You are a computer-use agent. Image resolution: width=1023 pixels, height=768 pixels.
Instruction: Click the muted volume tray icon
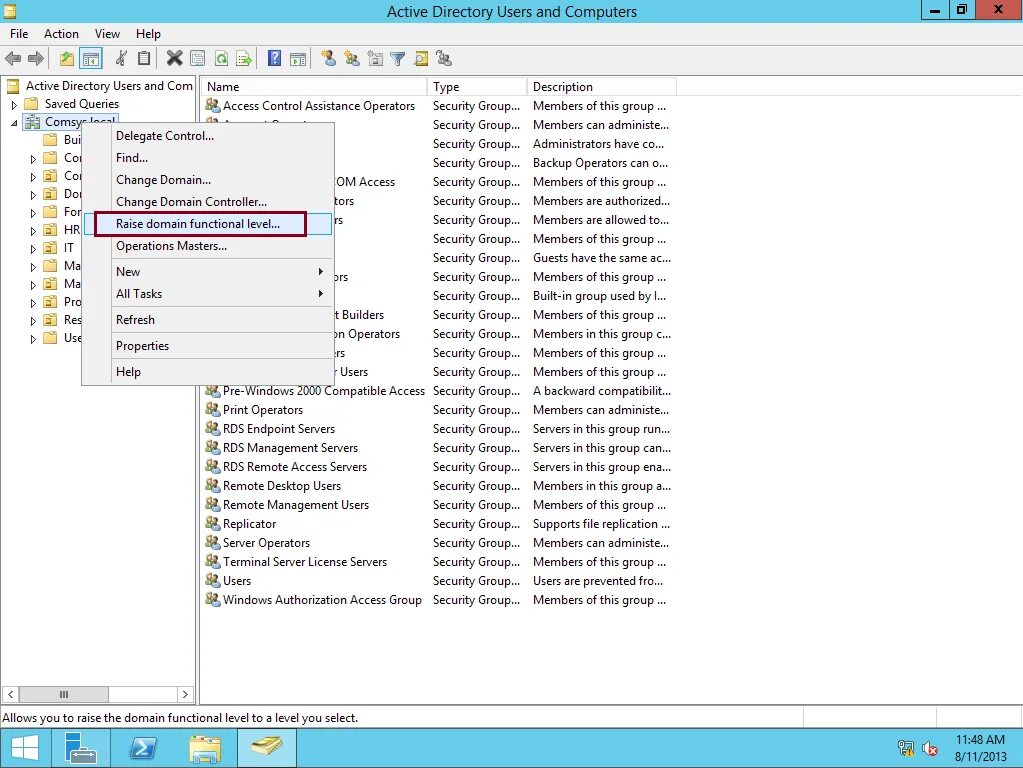pos(930,748)
